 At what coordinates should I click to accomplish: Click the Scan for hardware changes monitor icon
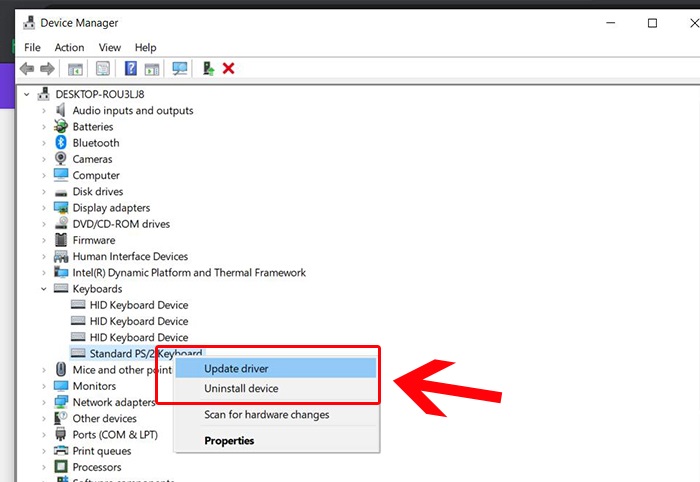[x=180, y=68]
